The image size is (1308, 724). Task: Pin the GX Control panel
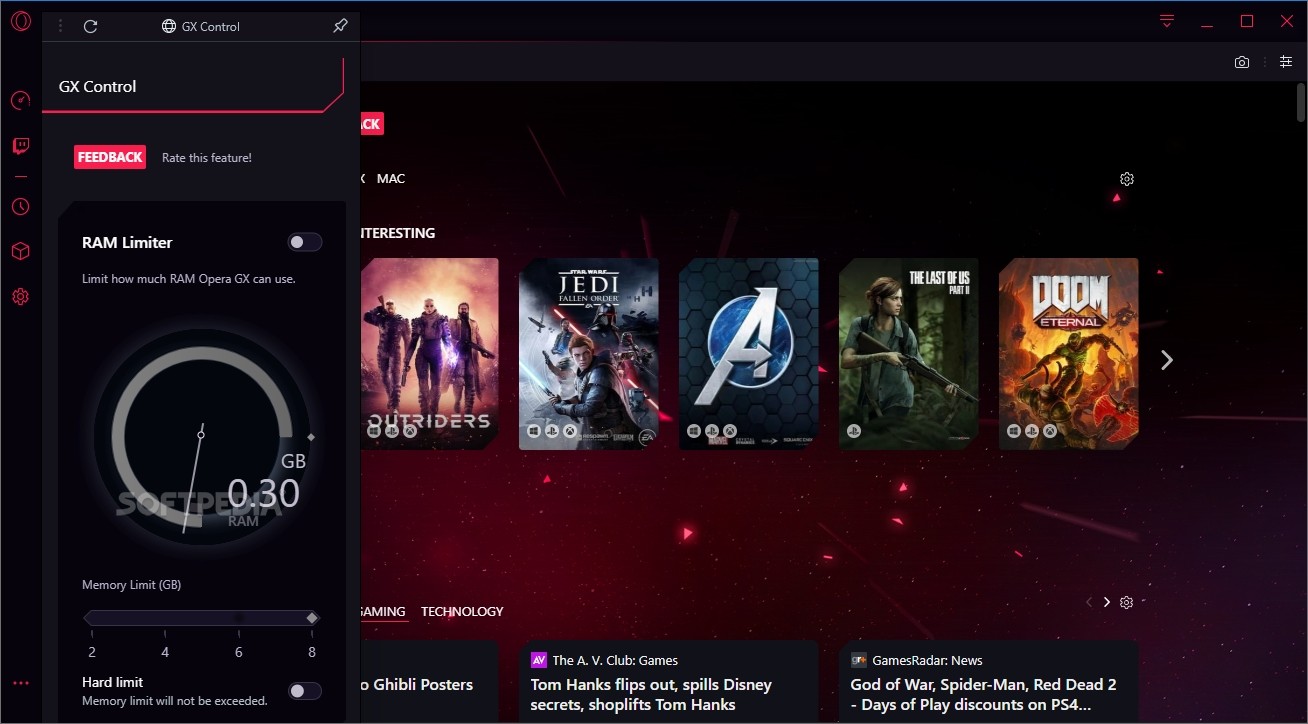[340, 26]
